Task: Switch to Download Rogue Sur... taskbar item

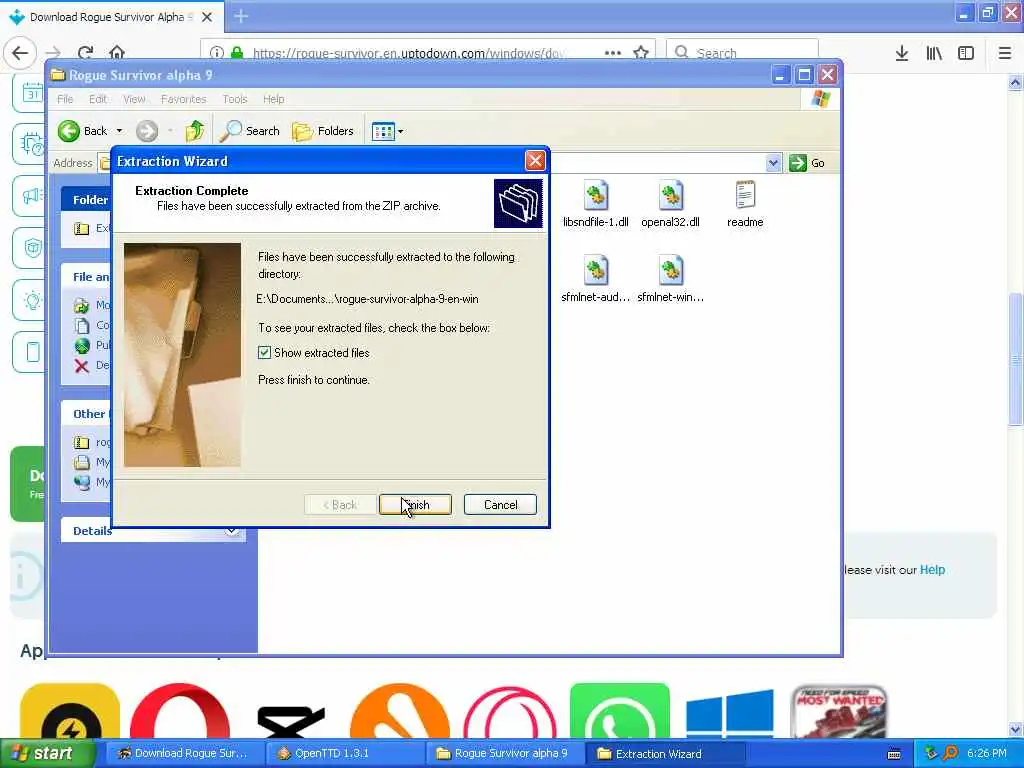Action: [x=185, y=754]
